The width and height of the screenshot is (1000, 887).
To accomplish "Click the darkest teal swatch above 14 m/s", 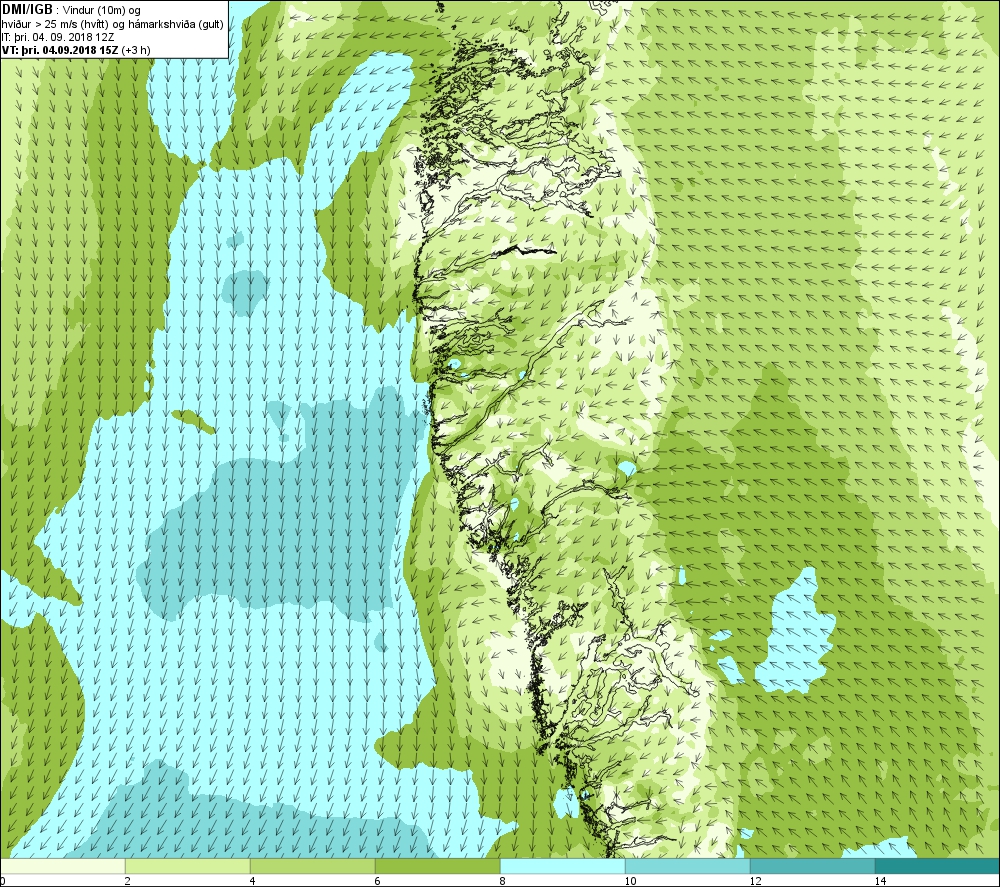I will (938, 866).
